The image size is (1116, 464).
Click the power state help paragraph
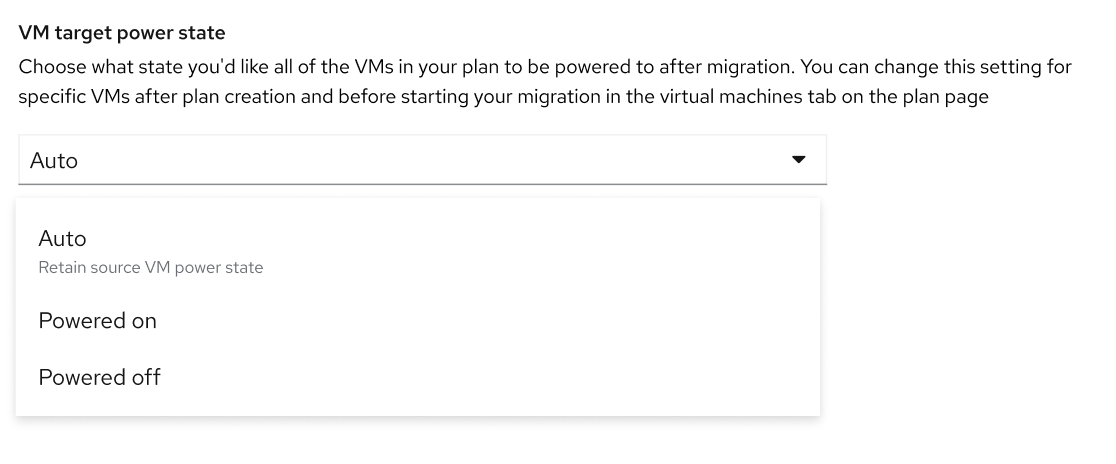545,82
